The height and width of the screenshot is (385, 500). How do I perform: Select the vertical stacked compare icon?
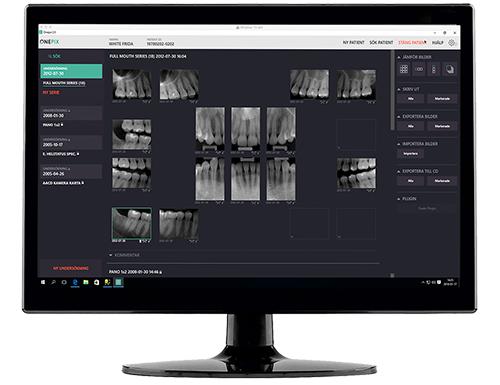coord(434,69)
